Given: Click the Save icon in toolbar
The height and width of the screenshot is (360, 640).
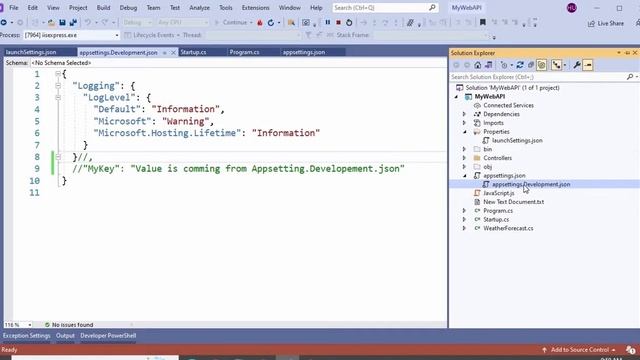Looking at the screenshot, I should coord(62,22).
